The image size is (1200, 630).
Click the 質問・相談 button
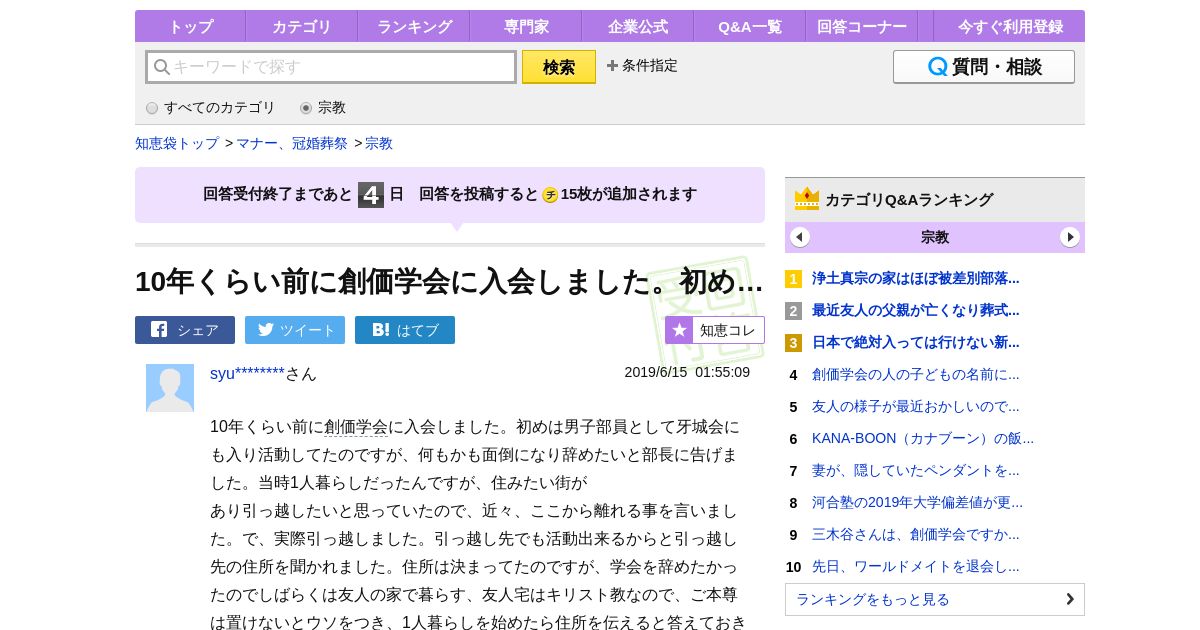click(x=984, y=67)
